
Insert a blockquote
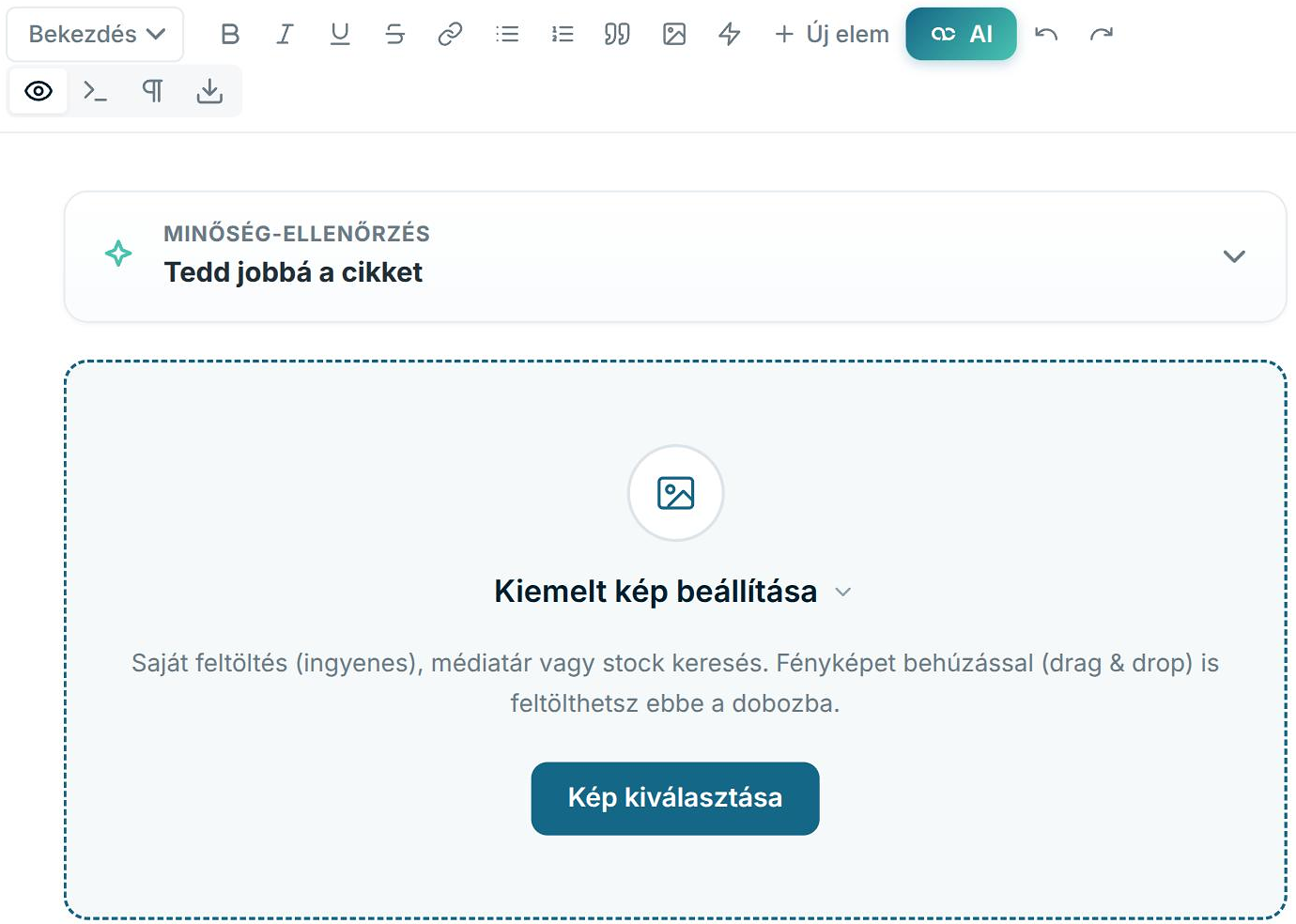click(617, 34)
